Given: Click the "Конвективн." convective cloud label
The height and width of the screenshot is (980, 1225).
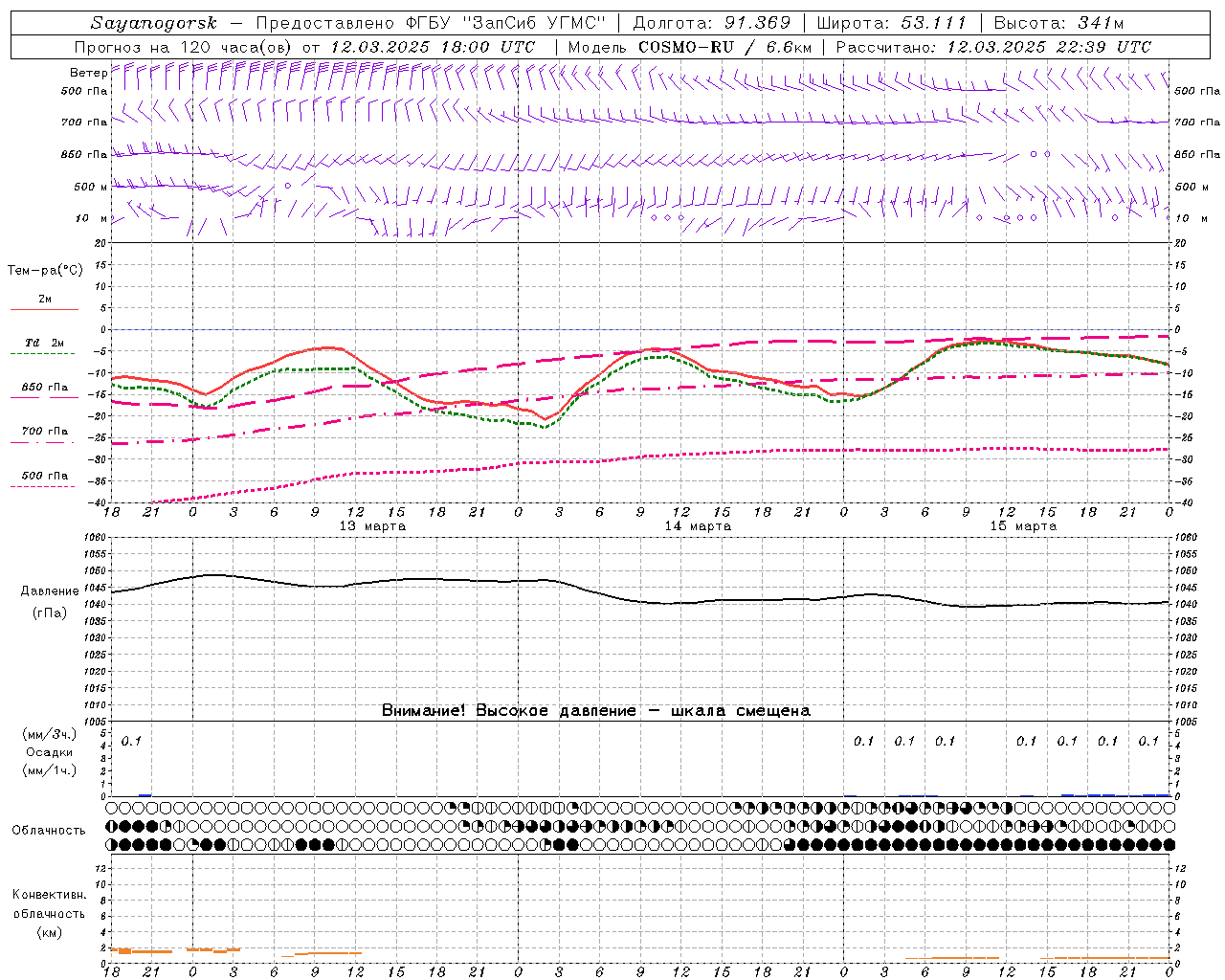Looking at the screenshot, I should pyautogui.click(x=49, y=895).
